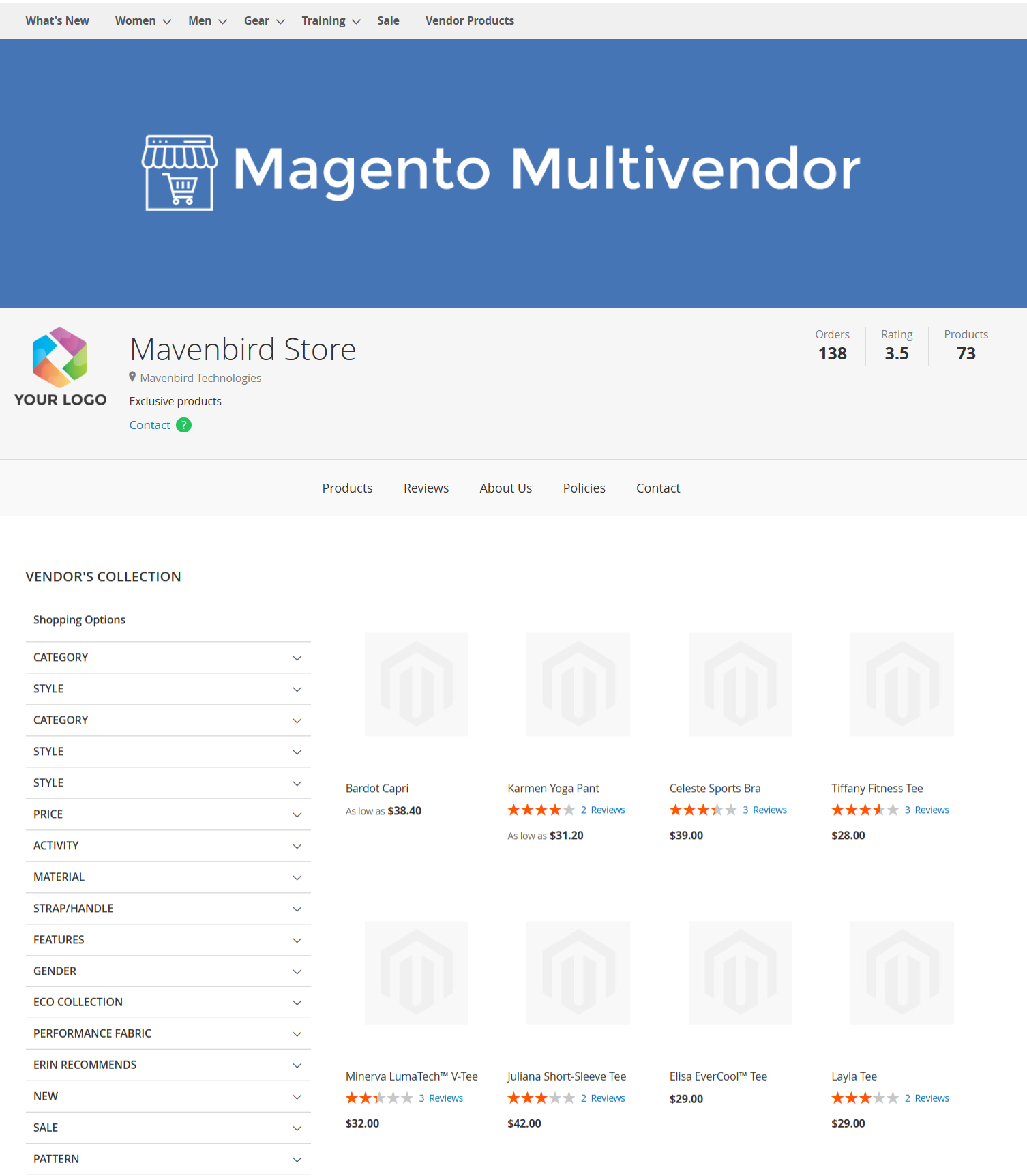1027x1176 pixels.
Task: Open the Men menu dropdown
Action: [x=207, y=20]
